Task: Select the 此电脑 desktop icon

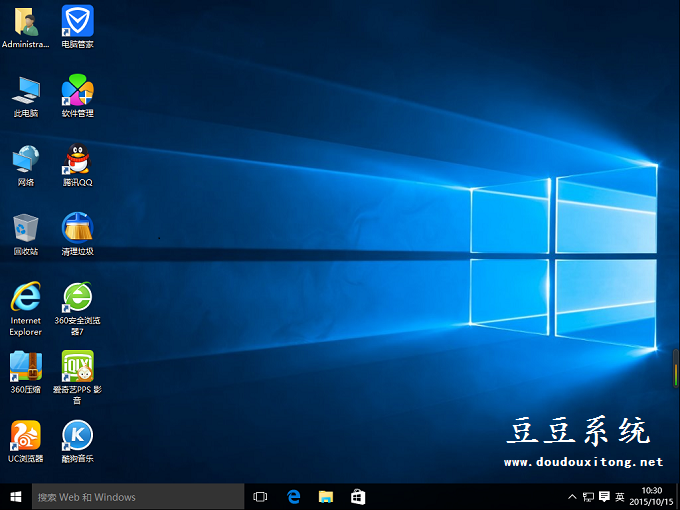Action: point(25,90)
